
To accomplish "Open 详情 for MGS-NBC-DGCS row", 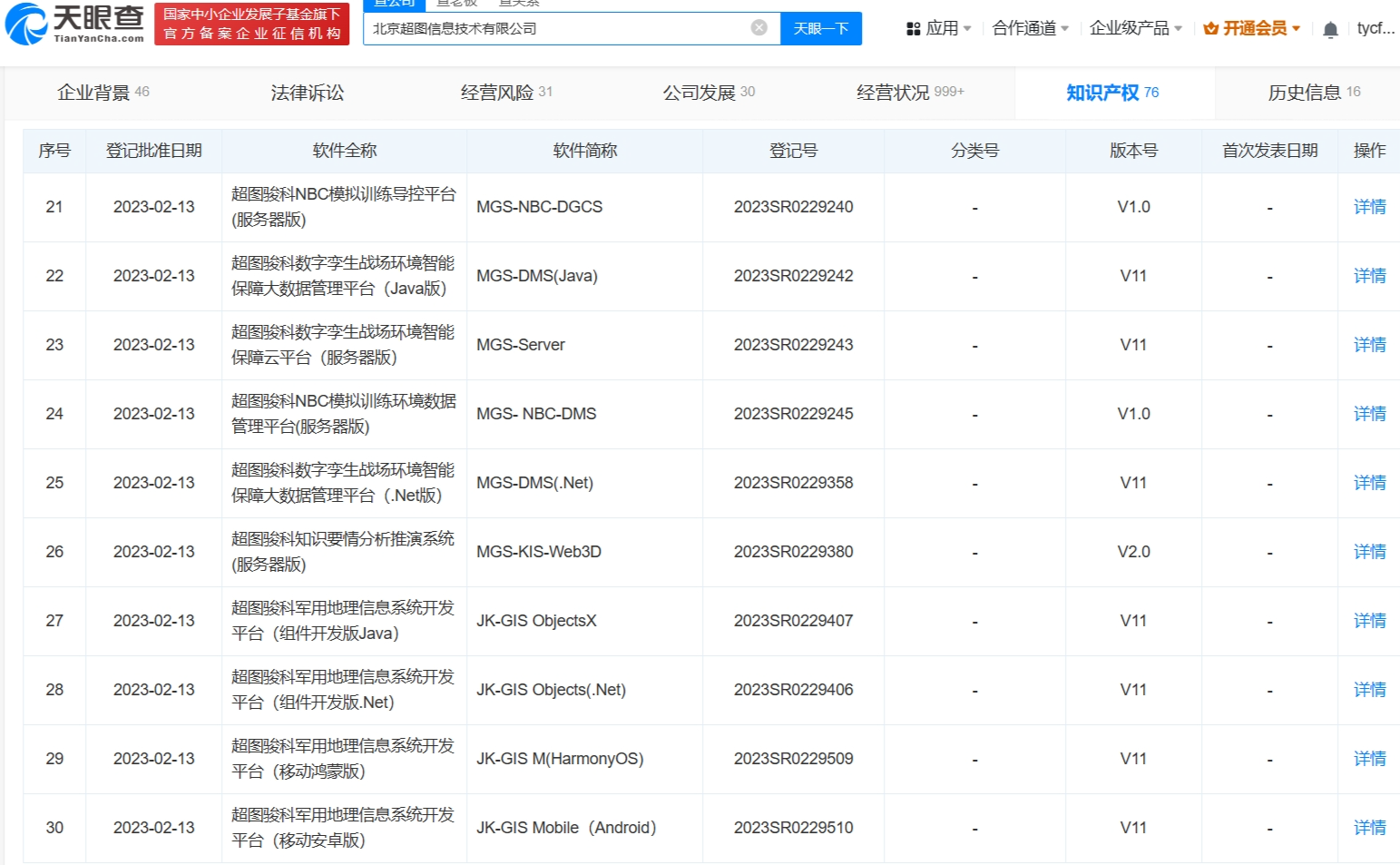I will [x=1369, y=207].
